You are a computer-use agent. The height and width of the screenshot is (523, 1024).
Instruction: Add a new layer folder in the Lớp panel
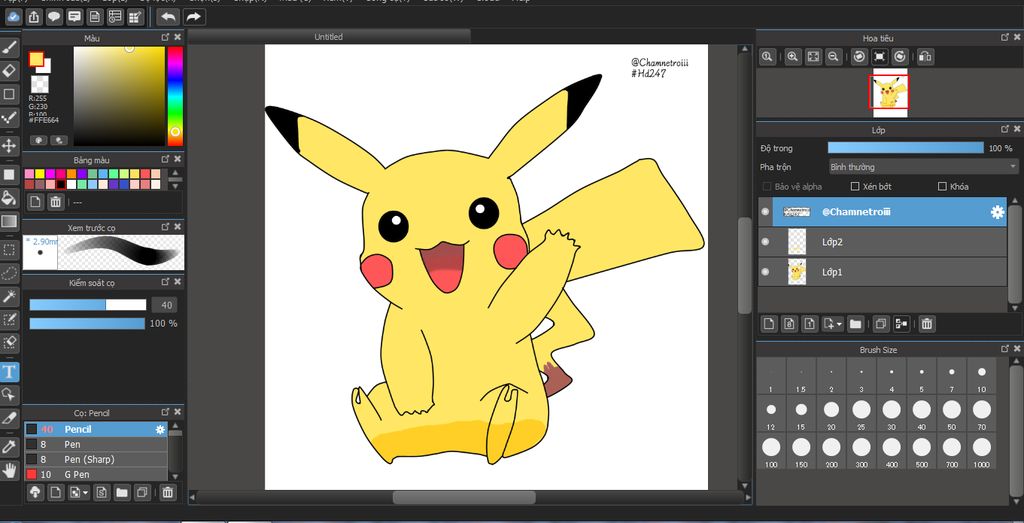855,323
